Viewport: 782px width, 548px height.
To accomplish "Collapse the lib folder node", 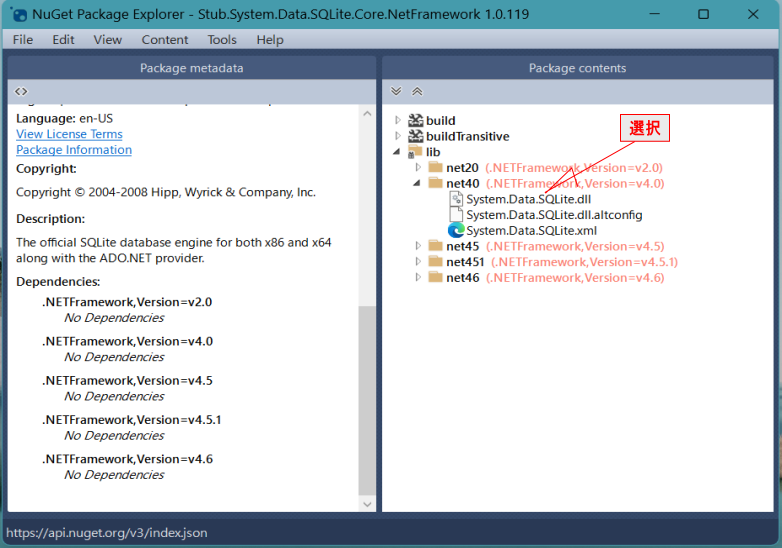I will click(x=398, y=152).
